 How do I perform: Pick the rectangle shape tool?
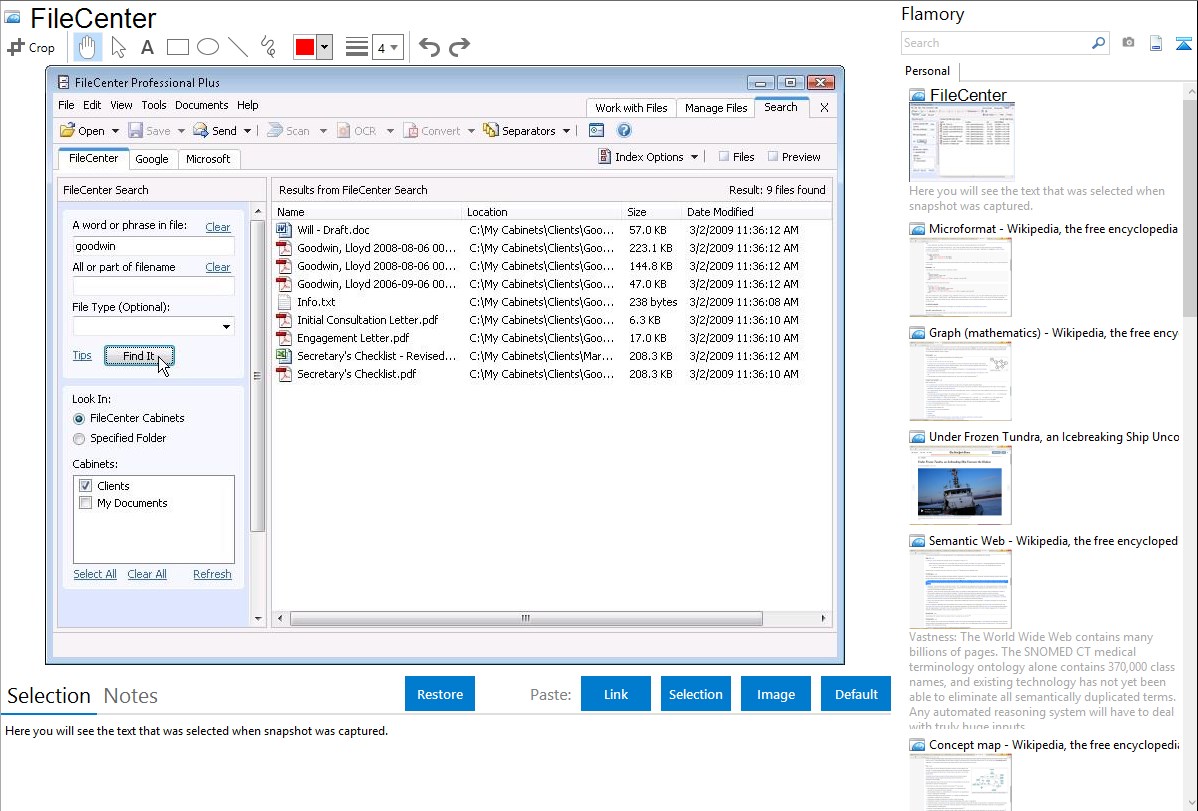(177, 47)
